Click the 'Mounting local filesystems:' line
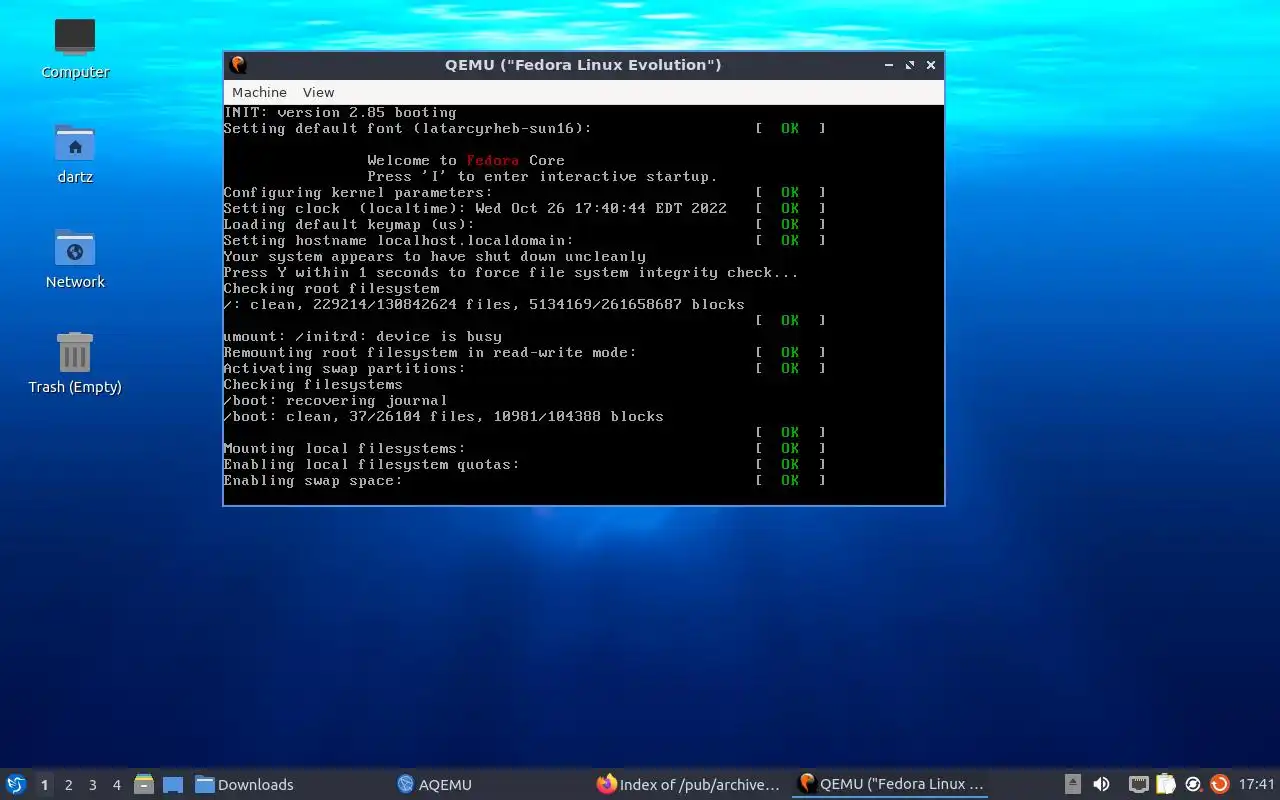Viewport: 1280px width, 800px height. (x=344, y=448)
